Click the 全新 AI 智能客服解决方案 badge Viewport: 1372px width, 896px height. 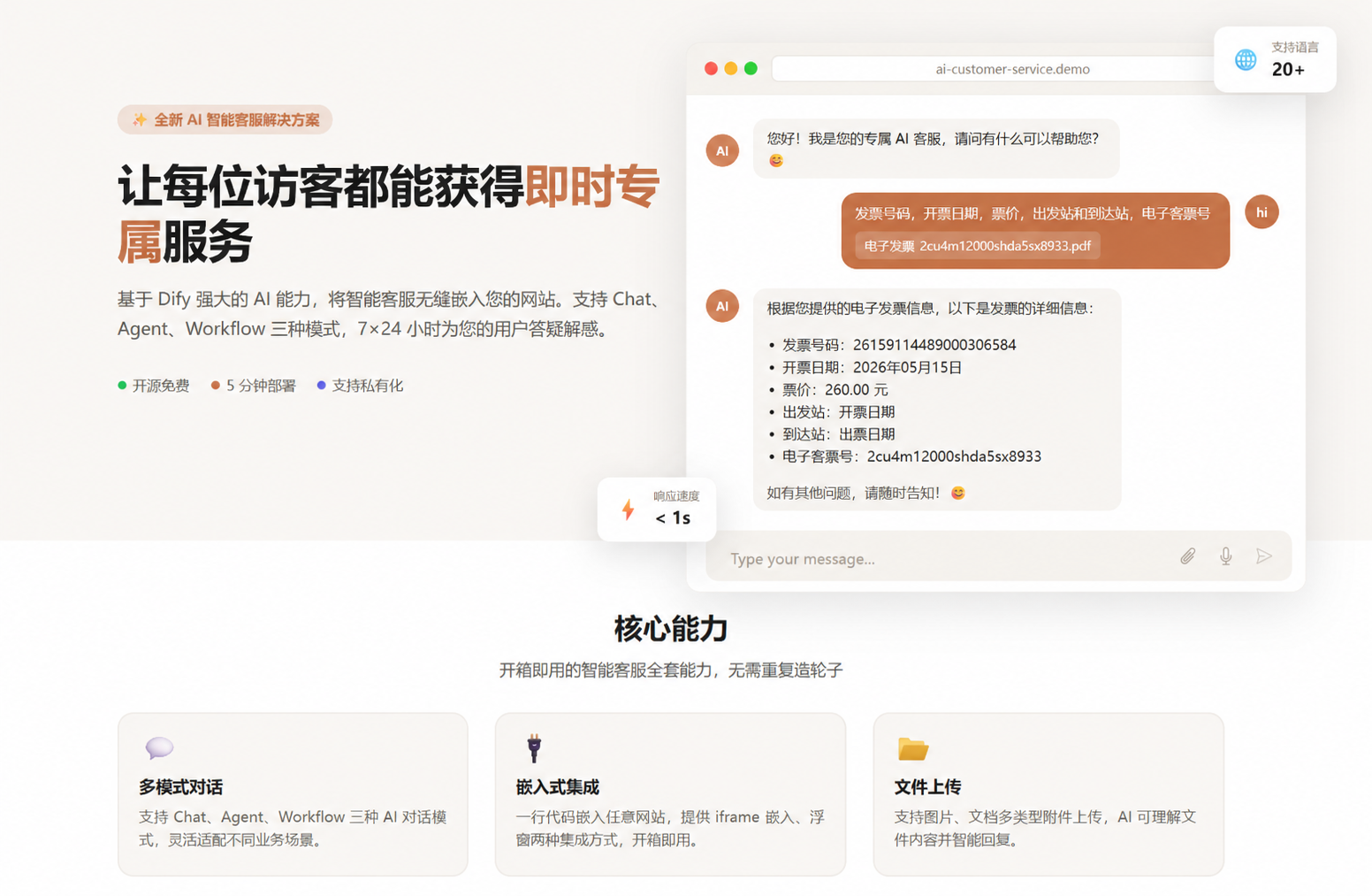click(x=225, y=120)
